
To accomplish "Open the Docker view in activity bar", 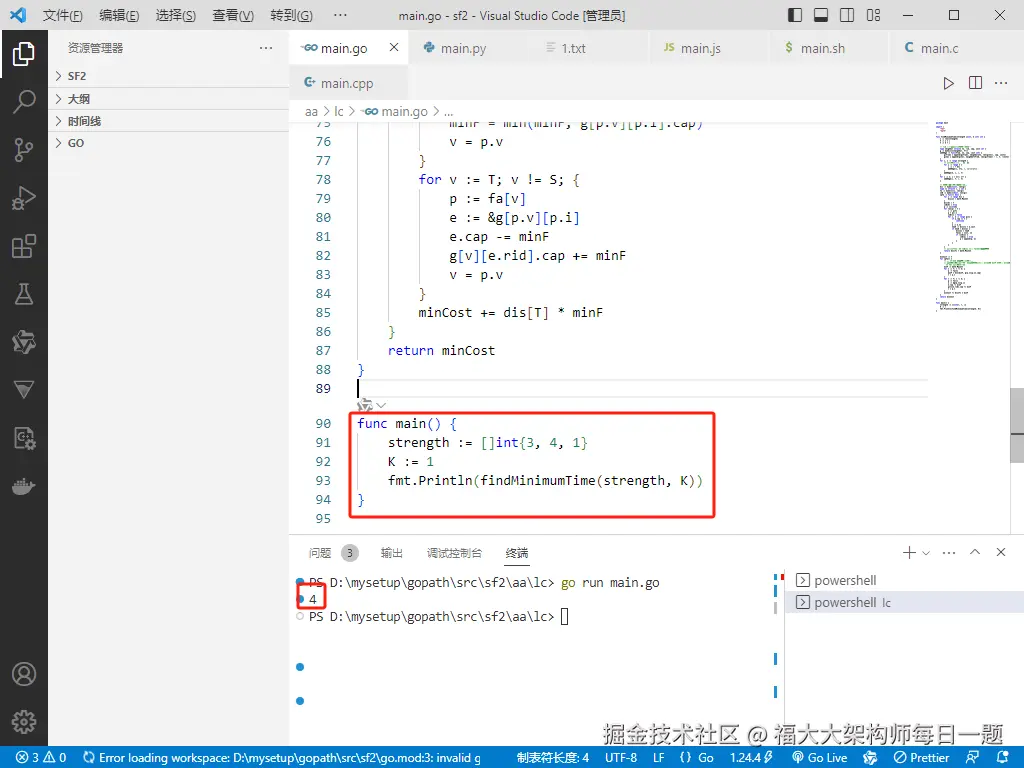I will [24, 487].
